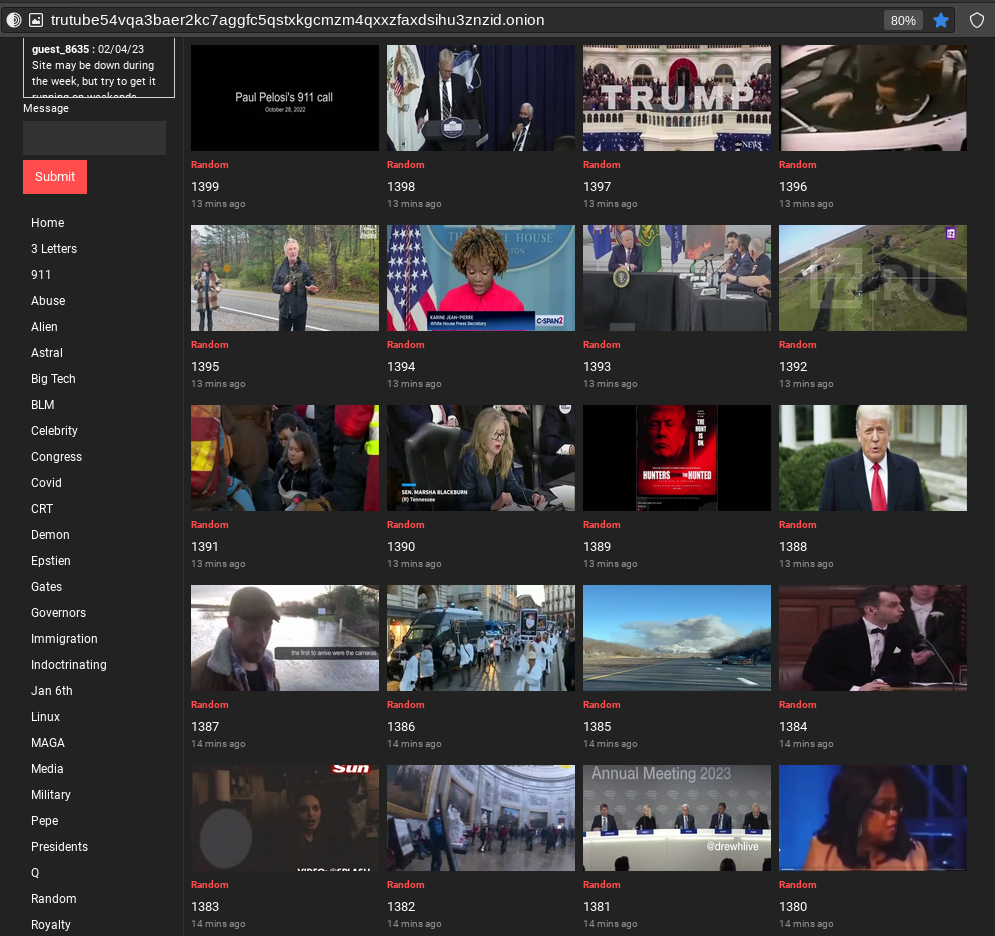
Task: Reset the 80% zoom level indicator
Action: click(903, 20)
